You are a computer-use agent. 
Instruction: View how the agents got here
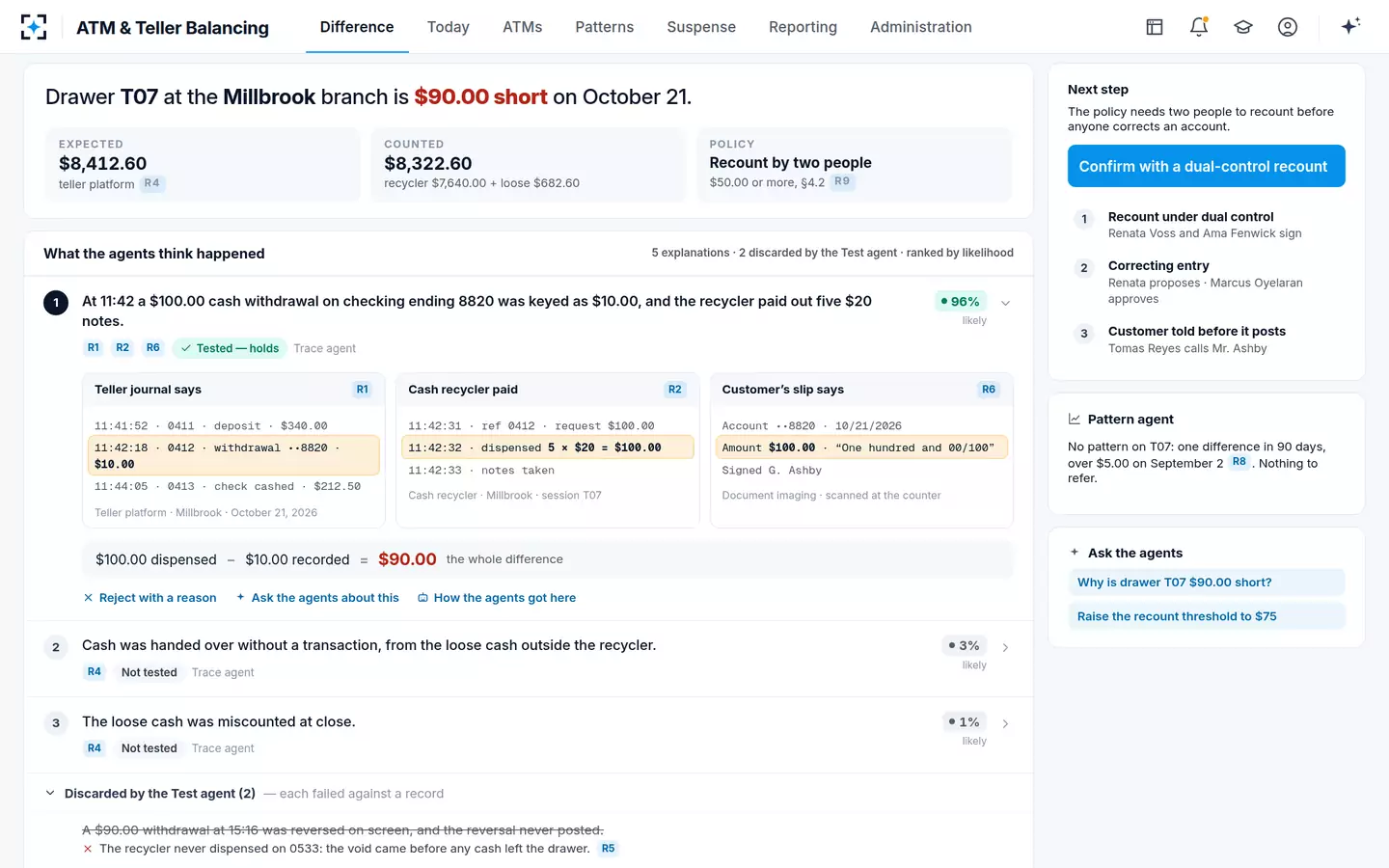tap(497, 598)
